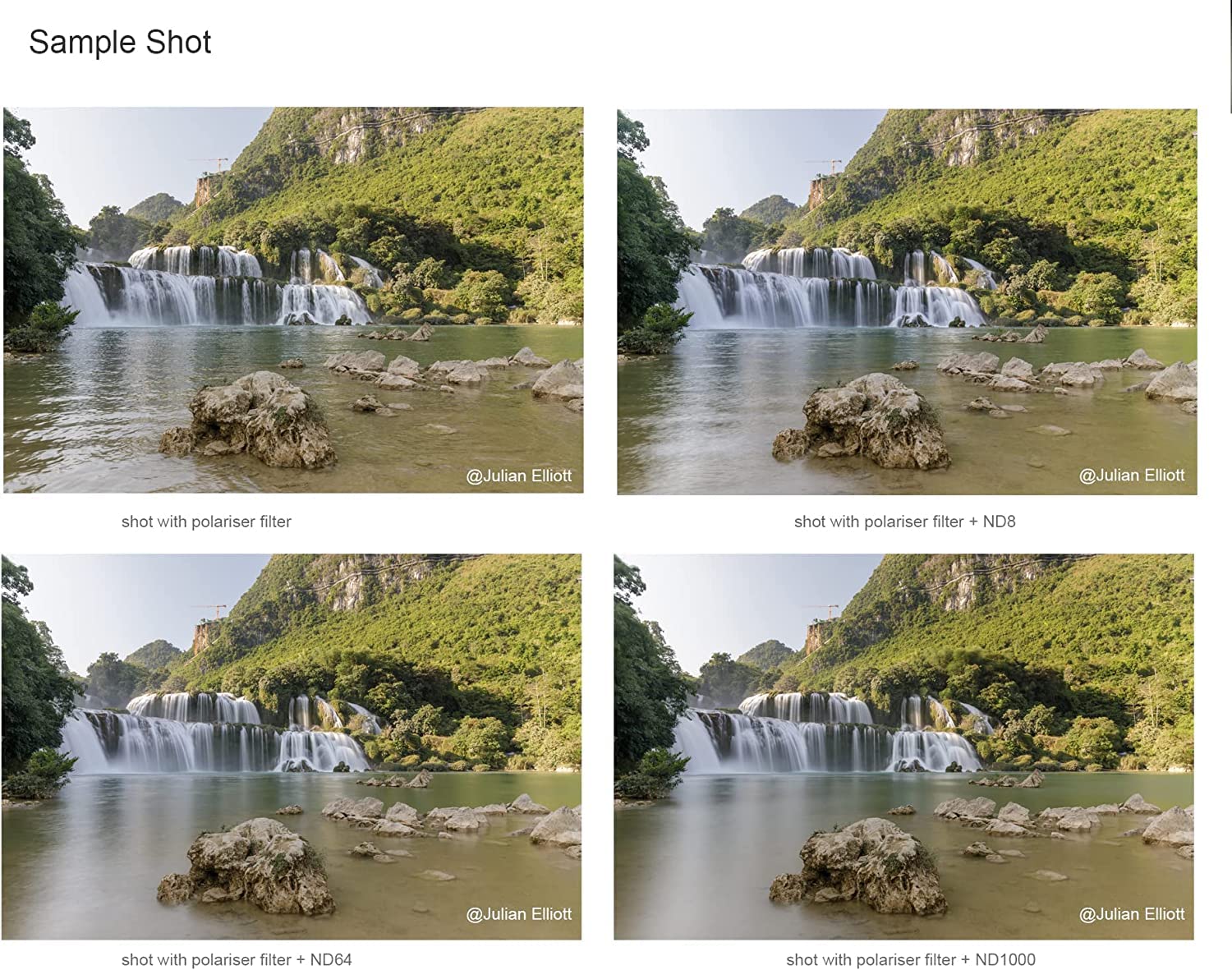Click the polariser filter only sample photo
The width and height of the screenshot is (1232, 970).
(293, 300)
